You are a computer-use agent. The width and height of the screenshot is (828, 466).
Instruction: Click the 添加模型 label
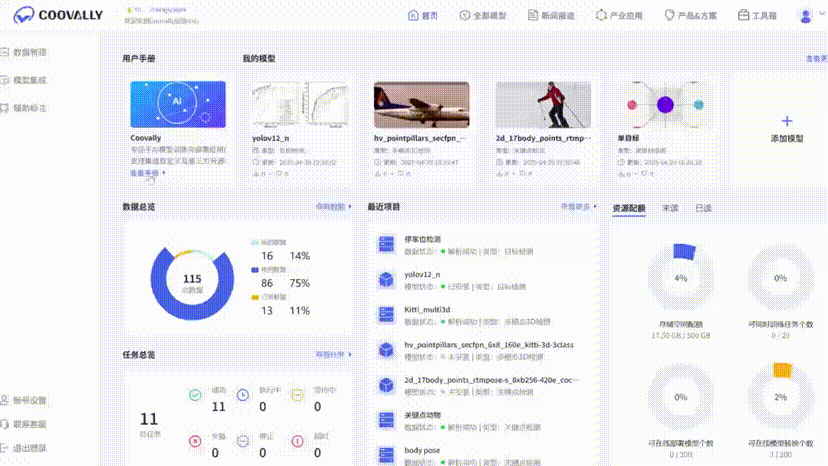click(x=787, y=138)
